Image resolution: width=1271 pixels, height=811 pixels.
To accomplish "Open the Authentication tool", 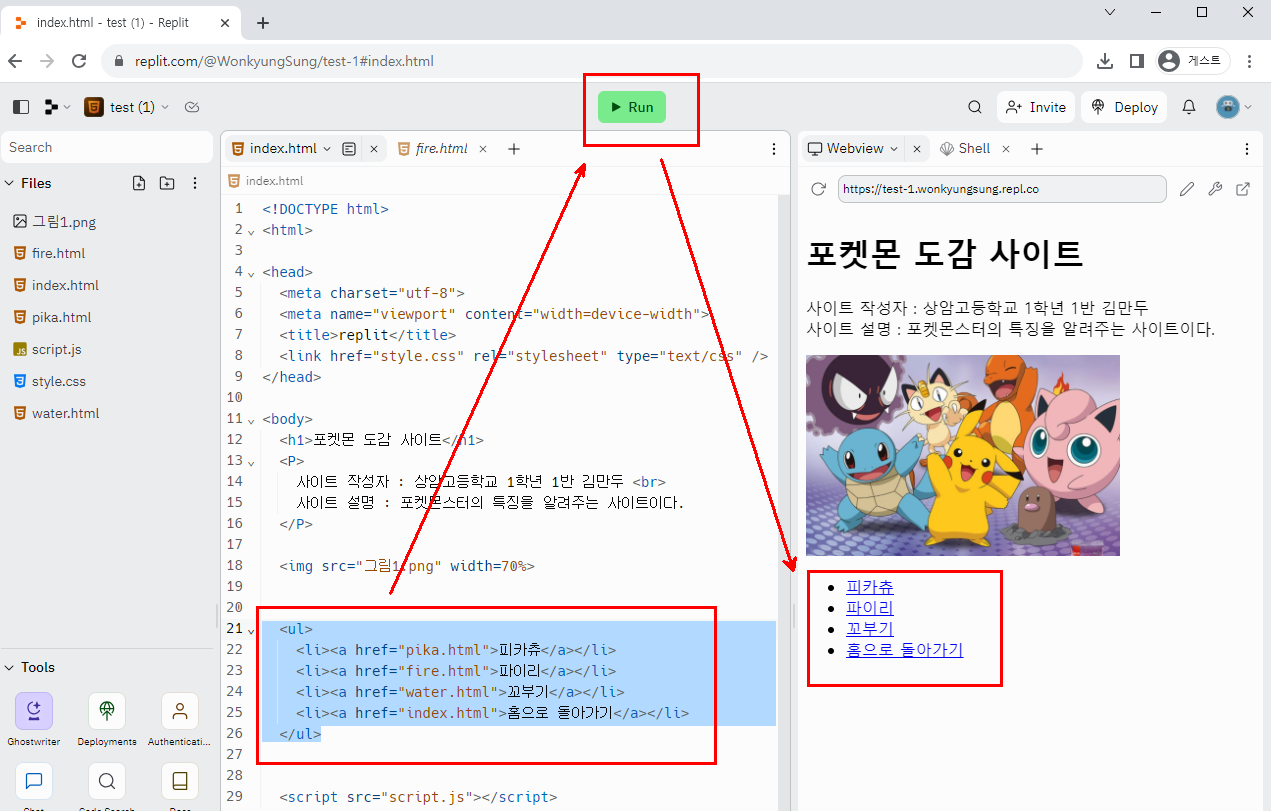I will [x=180, y=720].
